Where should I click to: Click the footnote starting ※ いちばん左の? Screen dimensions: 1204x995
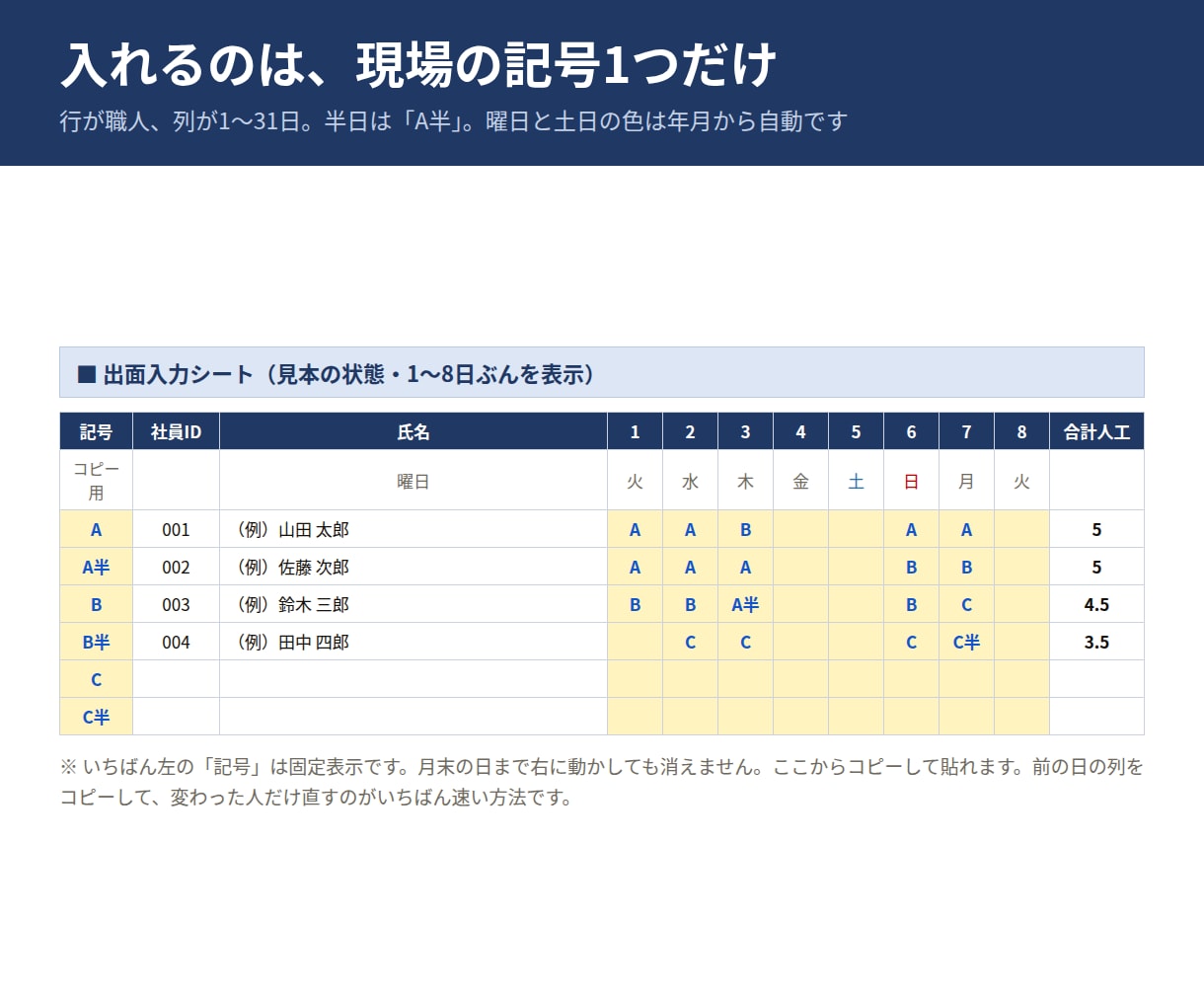tap(602, 782)
